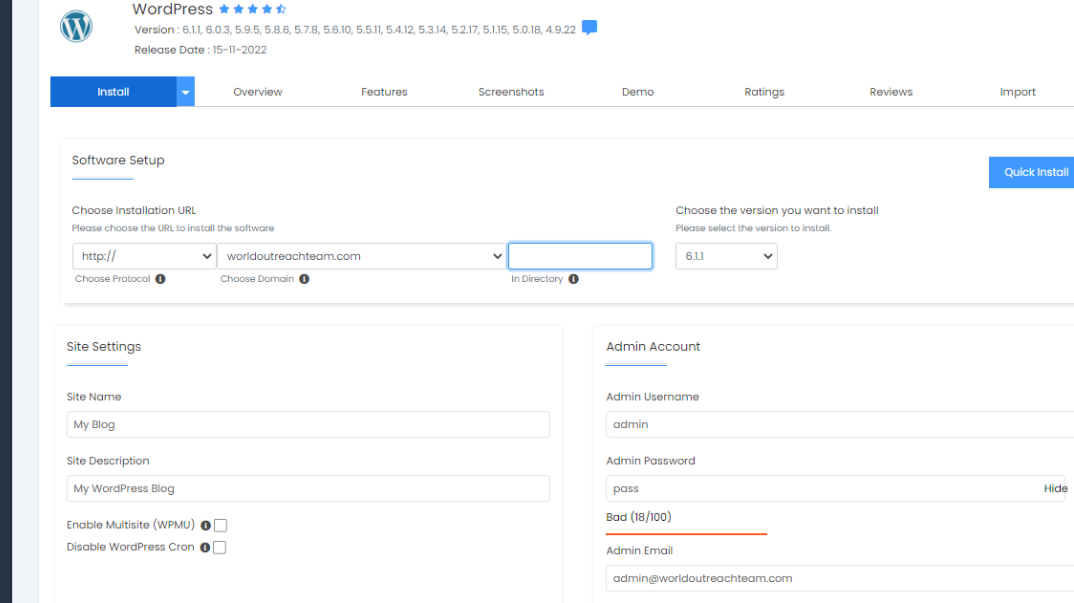Open the Import tab
The width and height of the screenshot is (1074, 603).
pyautogui.click(x=1018, y=92)
